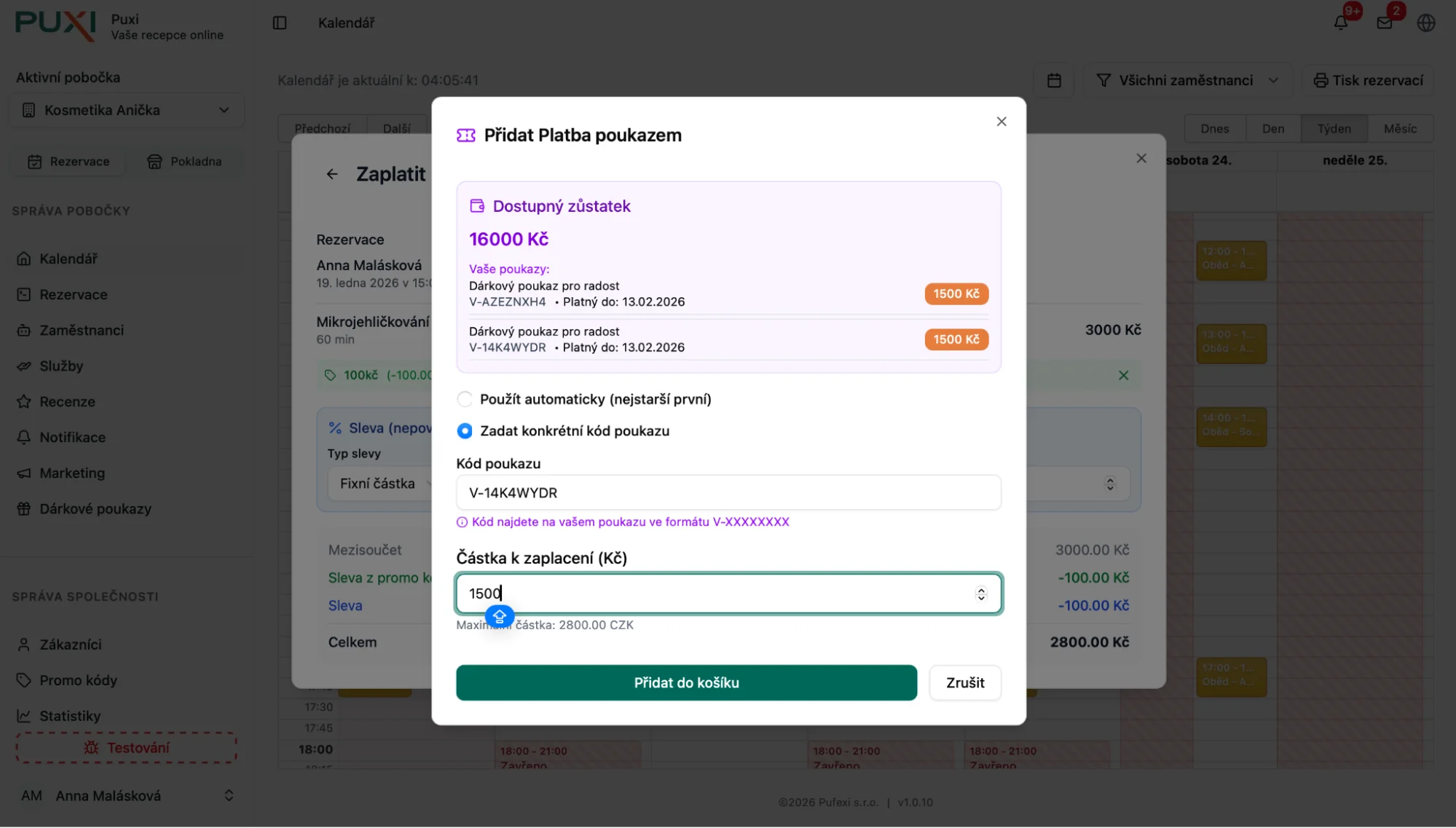This screenshot has width=1456, height=828.
Task: Switch to the Měsíc calendar view
Action: point(1400,129)
